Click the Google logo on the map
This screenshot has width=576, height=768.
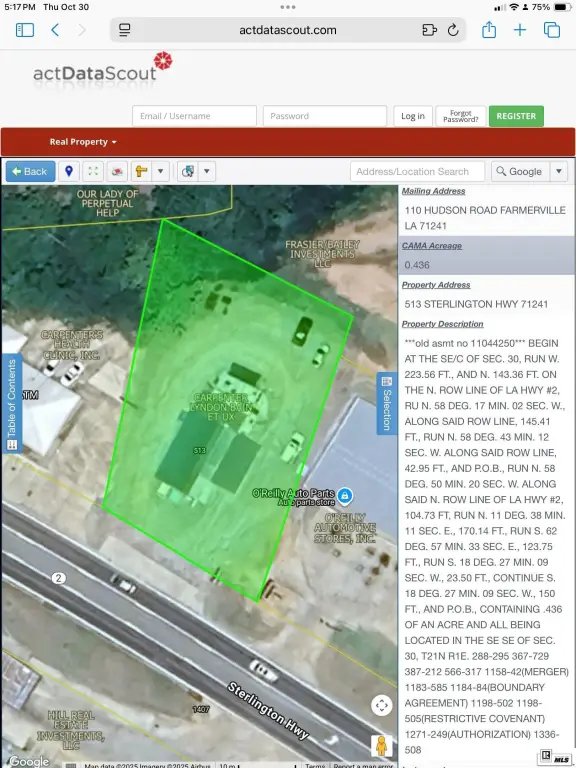pos(29,761)
